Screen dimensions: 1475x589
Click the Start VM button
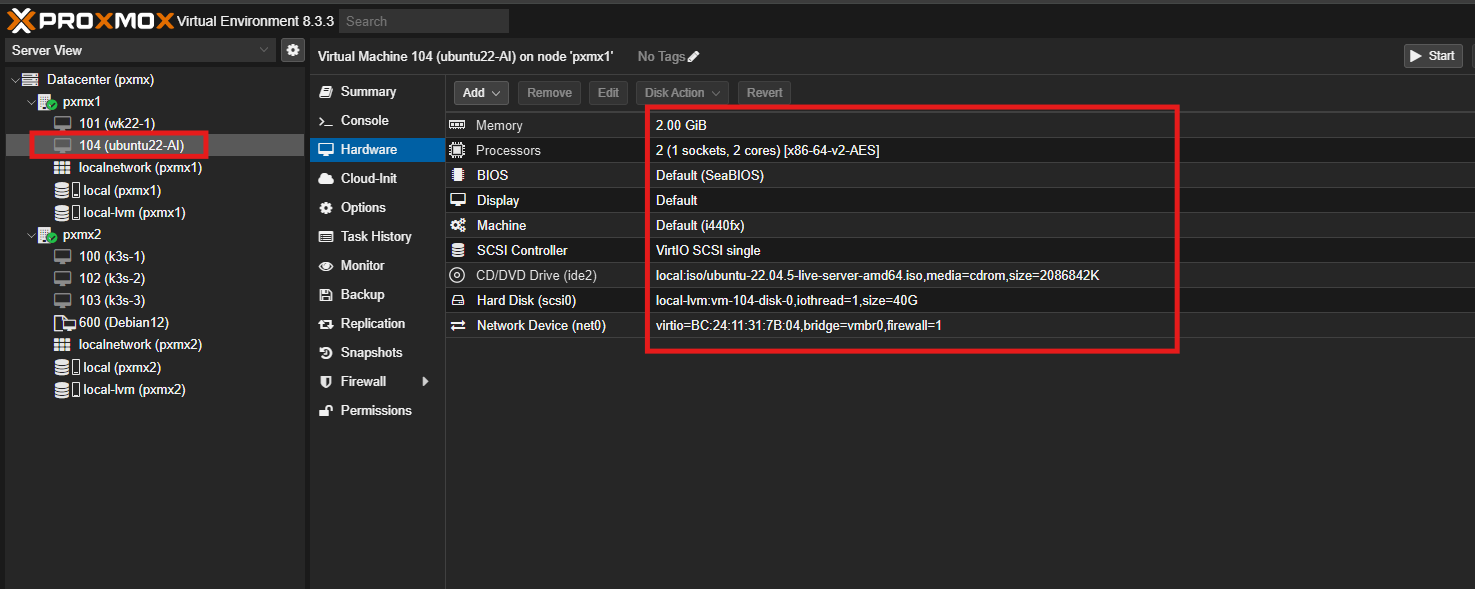1433,56
